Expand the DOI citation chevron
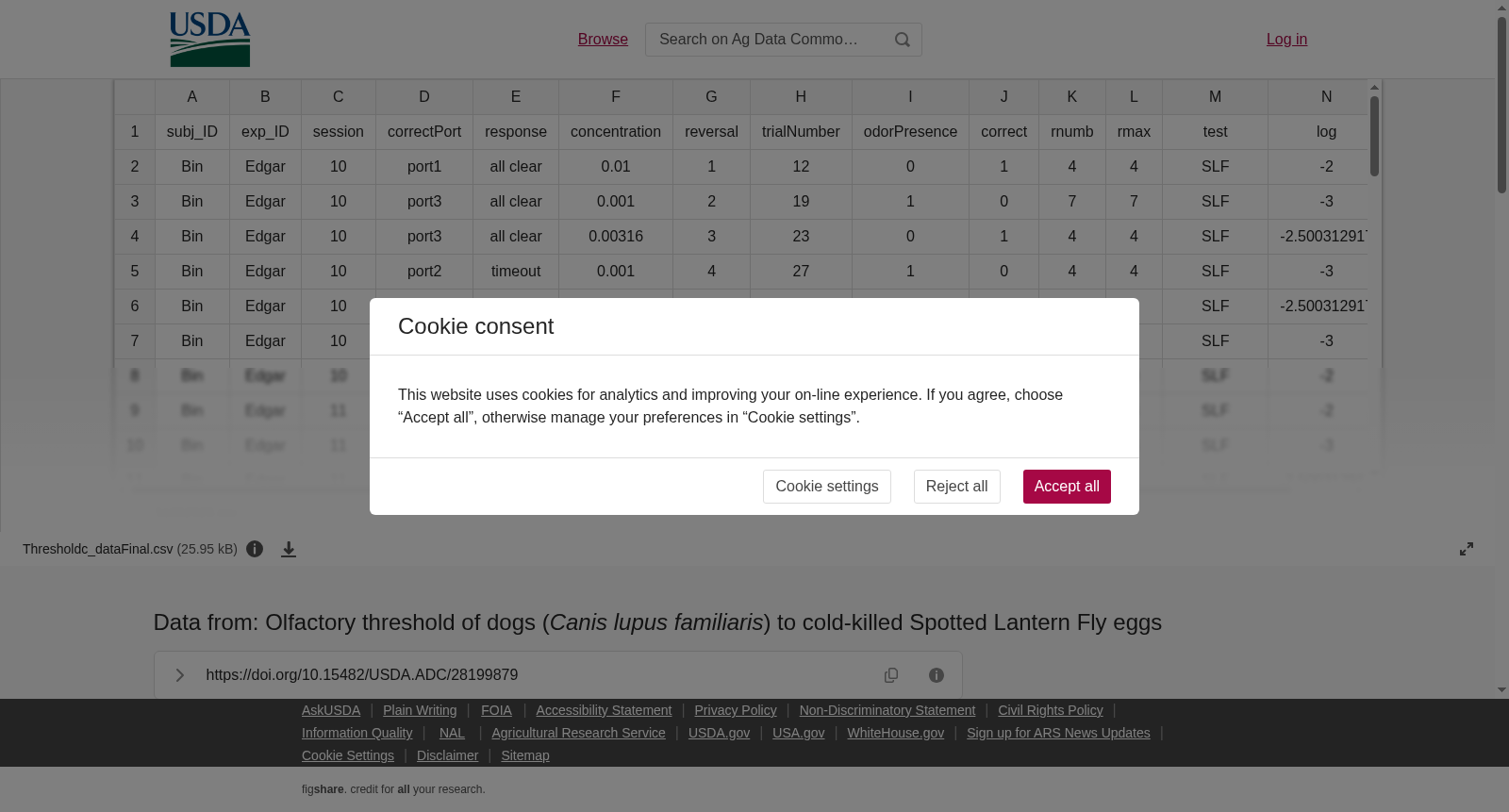Image resolution: width=1509 pixels, height=812 pixels. 180,675
